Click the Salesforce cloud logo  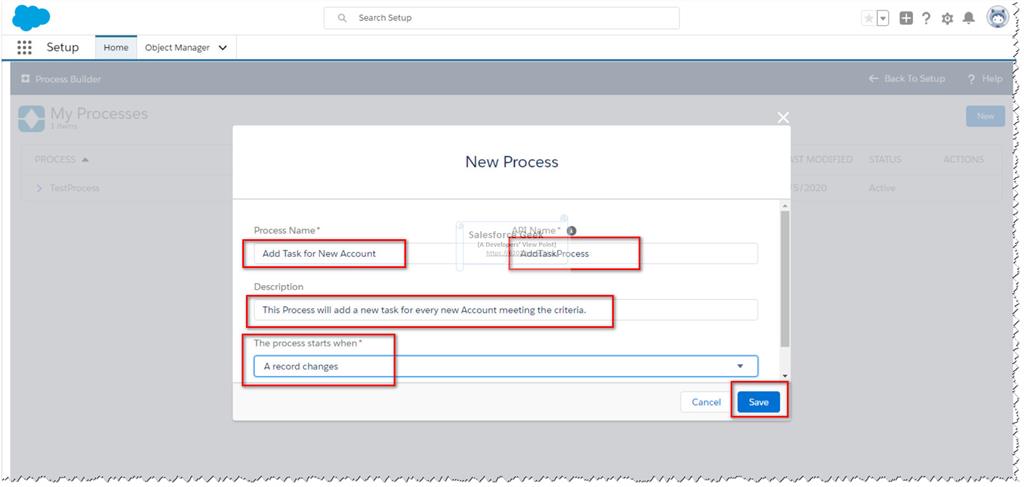(x=31, y=18)
